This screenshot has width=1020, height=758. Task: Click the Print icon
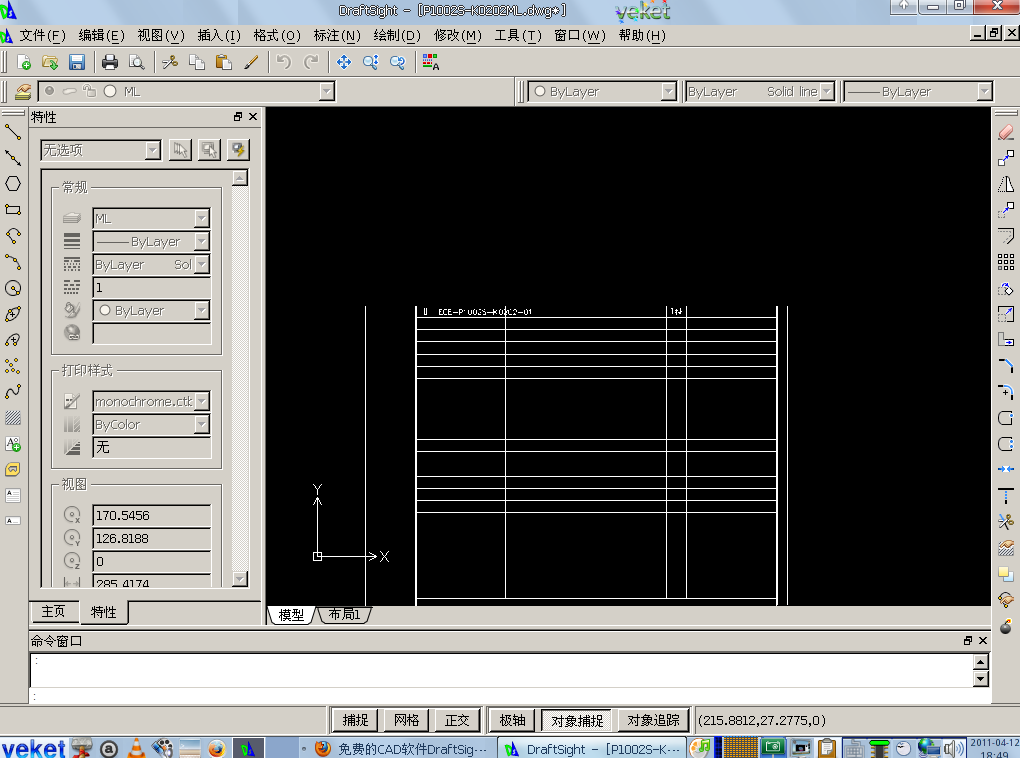click(110, 62)
